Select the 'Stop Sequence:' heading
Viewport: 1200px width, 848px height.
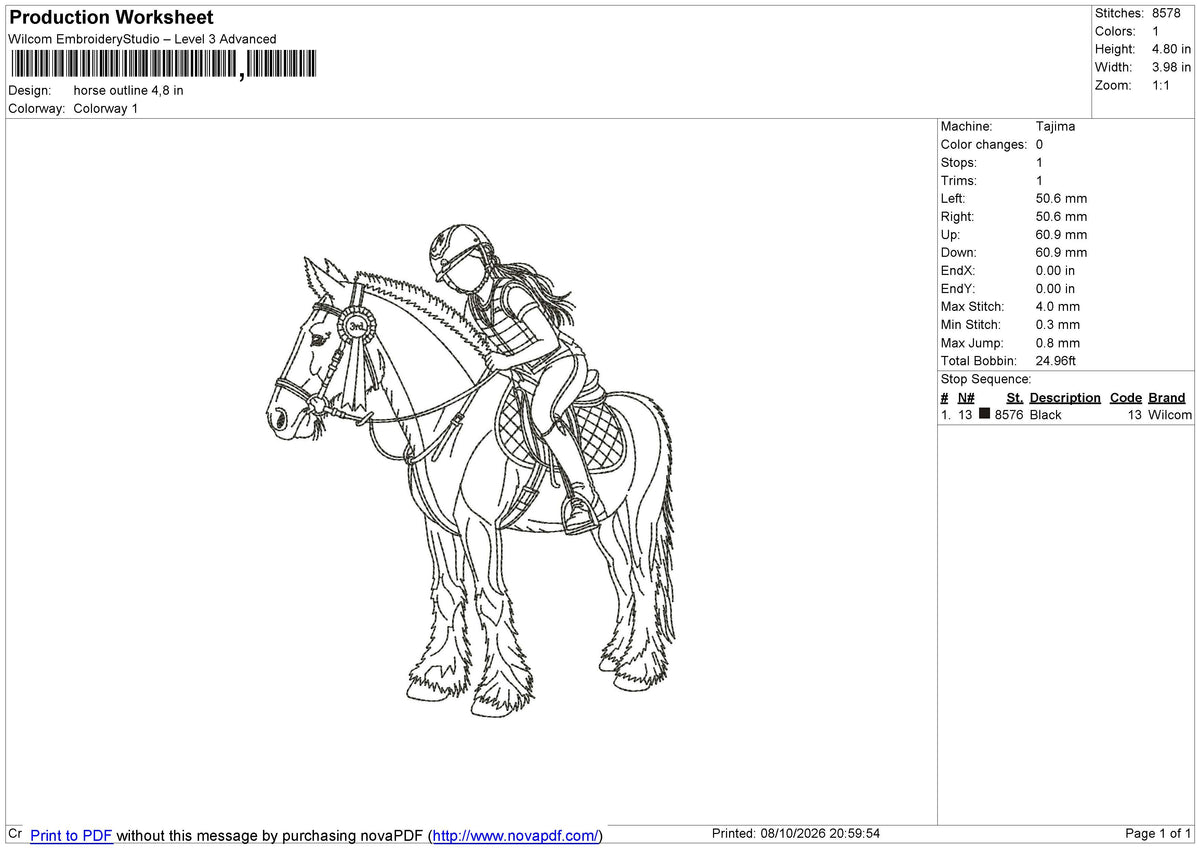pos(986,379)
